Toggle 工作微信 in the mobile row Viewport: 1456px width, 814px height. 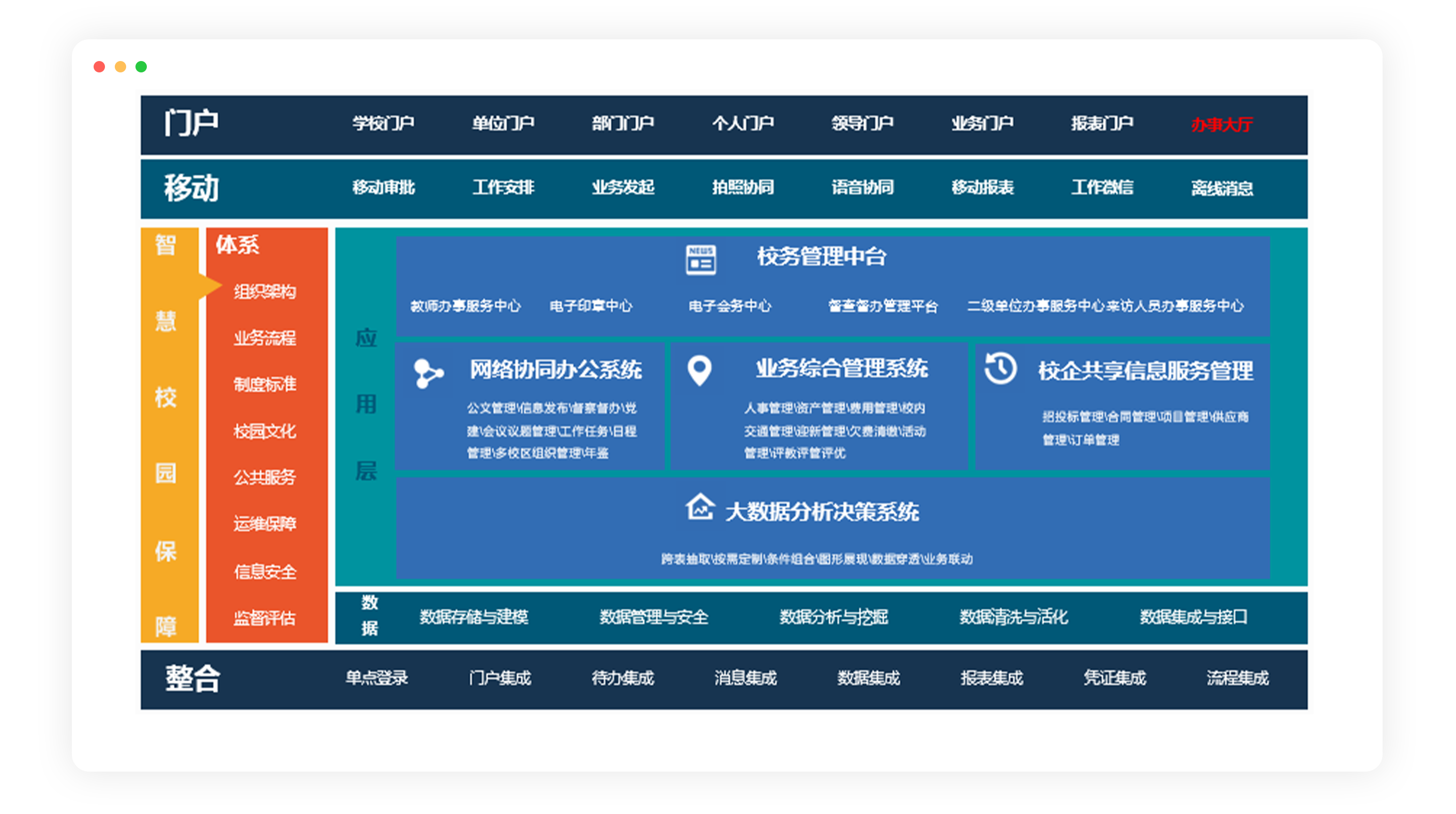point(1102,189)
